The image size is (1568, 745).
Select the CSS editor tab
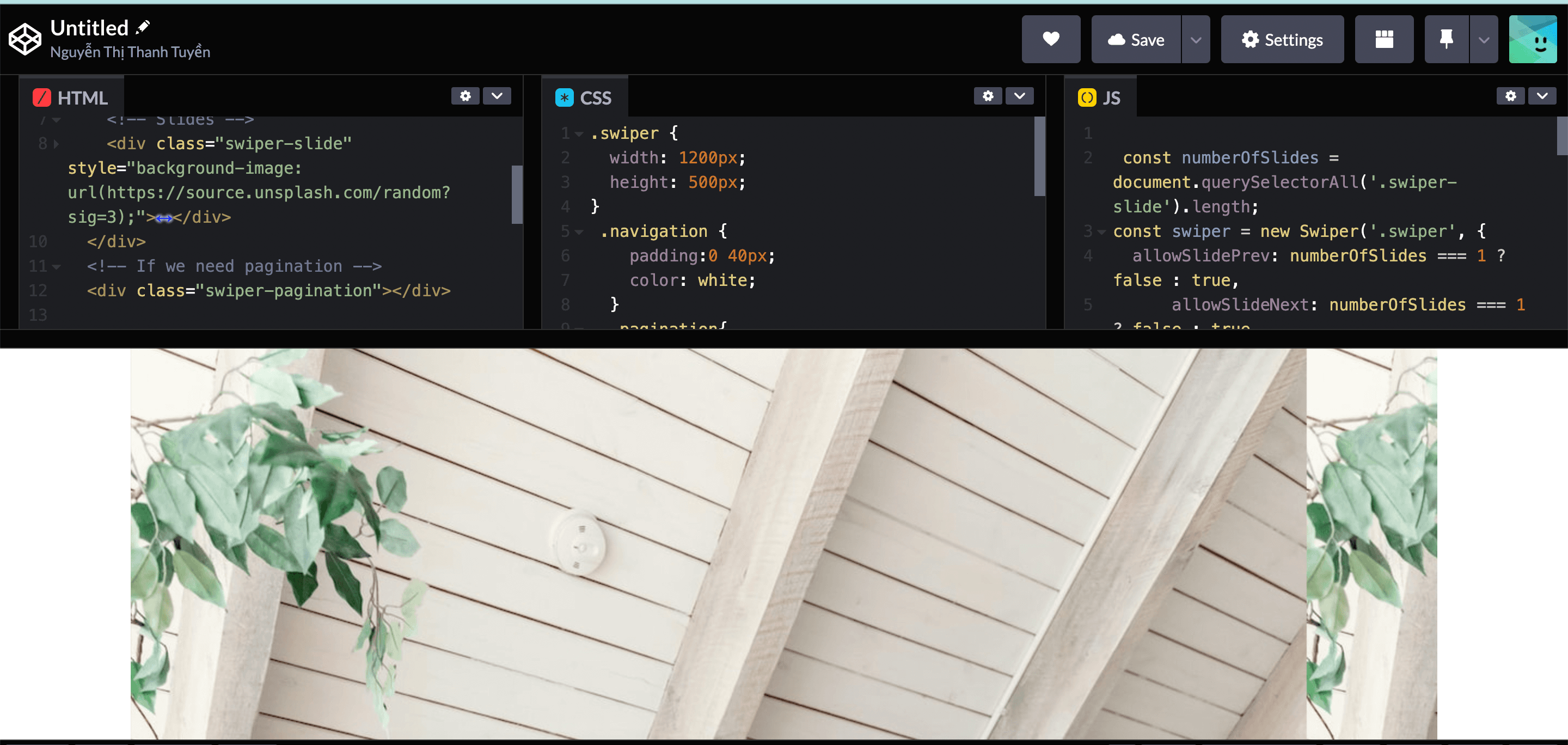point(583,97)
